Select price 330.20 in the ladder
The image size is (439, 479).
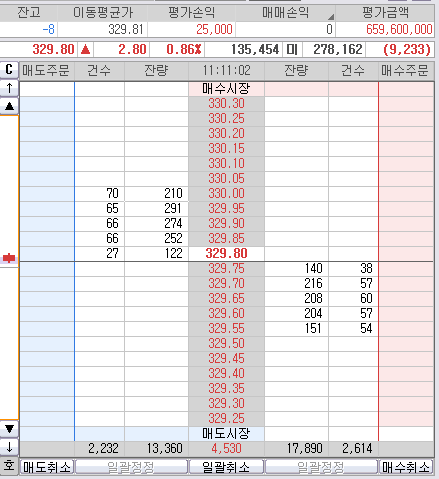coord(226,134)
